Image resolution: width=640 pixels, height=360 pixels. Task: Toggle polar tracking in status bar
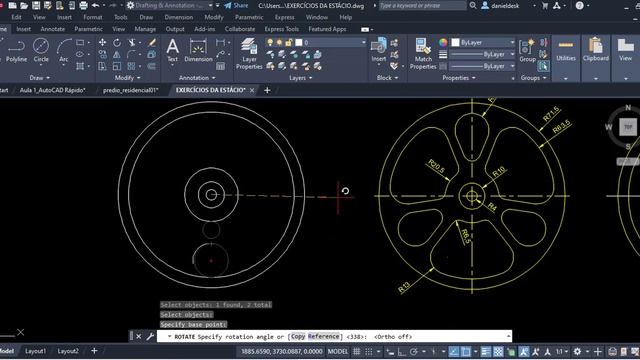tap(413, 351)
